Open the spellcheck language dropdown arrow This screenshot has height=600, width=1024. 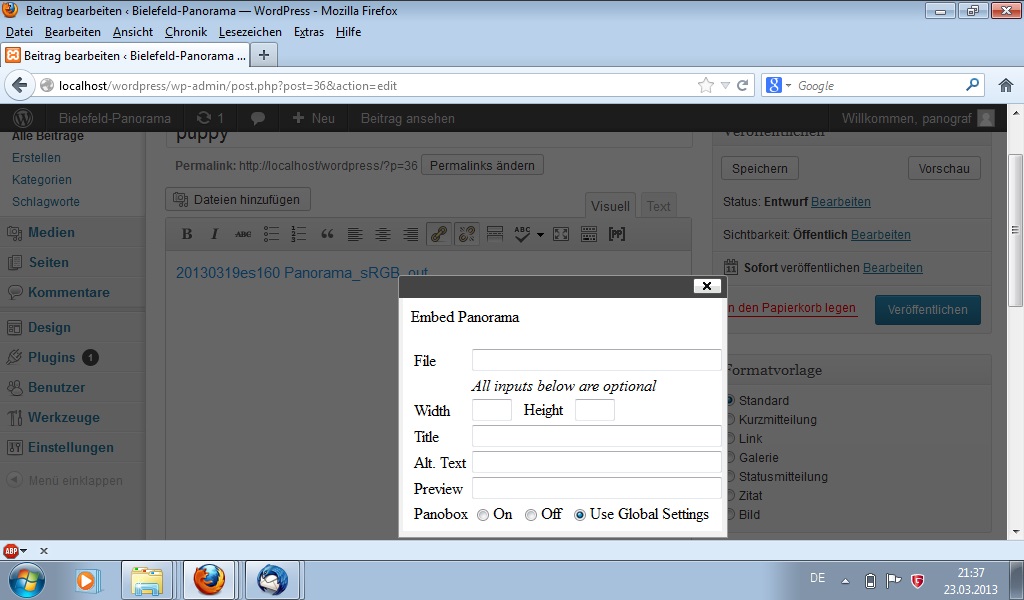541,235
